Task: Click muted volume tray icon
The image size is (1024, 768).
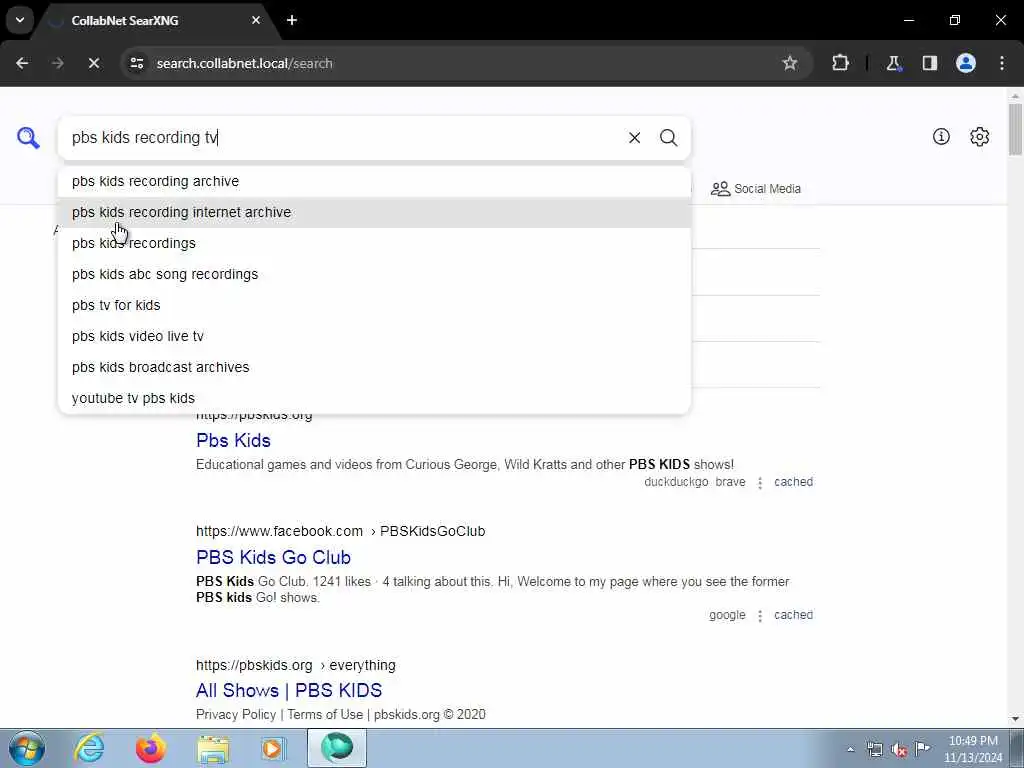Action: click(899, 750)
